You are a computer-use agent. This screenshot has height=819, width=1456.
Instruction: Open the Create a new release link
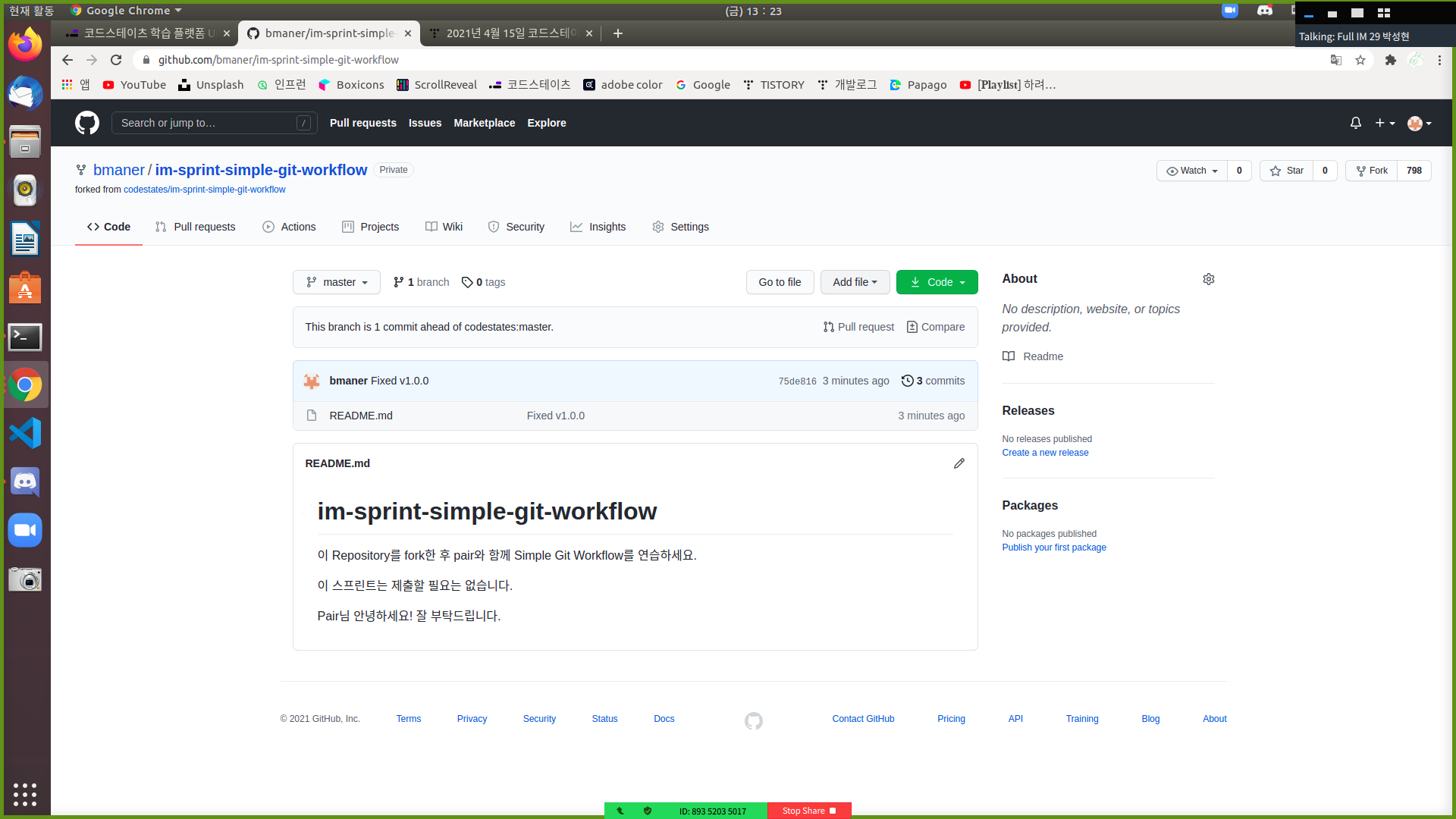1045,453
